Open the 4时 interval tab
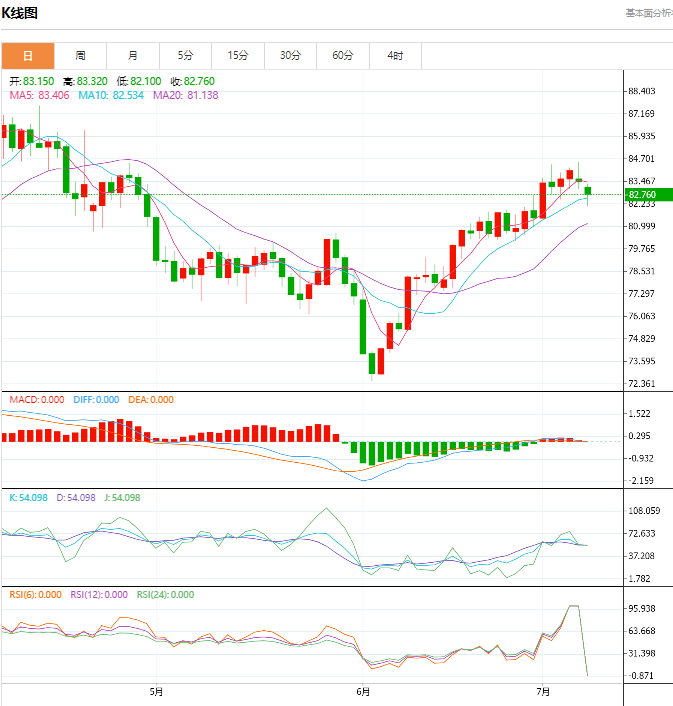 click(x=395, y=56)
